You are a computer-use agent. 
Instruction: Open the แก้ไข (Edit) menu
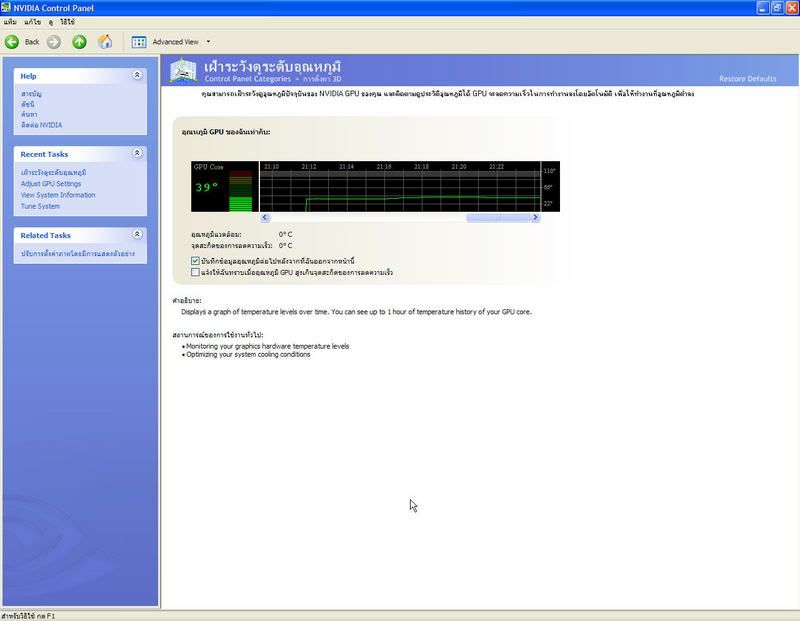pos(32,22)
